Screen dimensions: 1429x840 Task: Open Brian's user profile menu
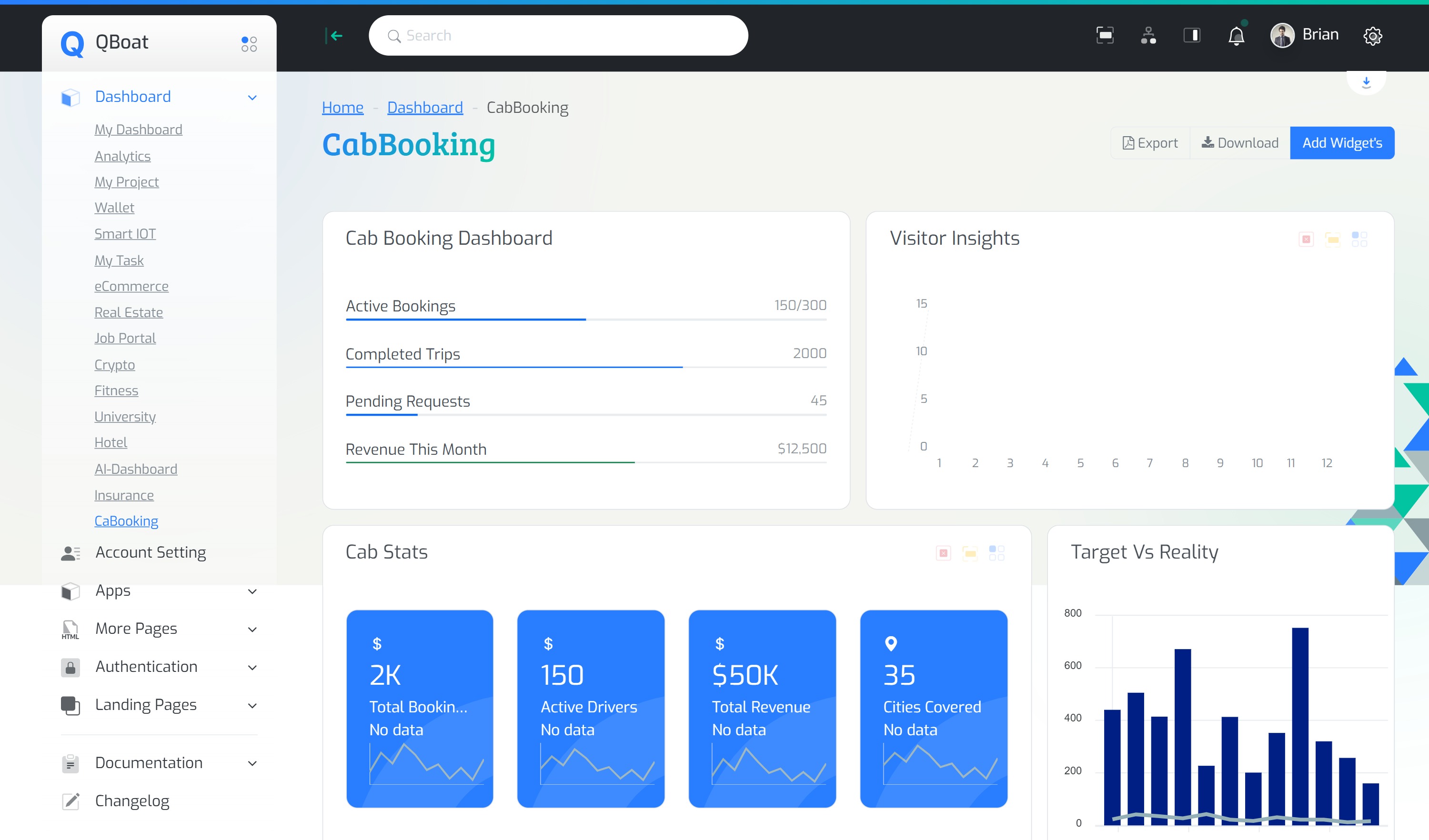pyautogui.click(x=1304, y=35)
